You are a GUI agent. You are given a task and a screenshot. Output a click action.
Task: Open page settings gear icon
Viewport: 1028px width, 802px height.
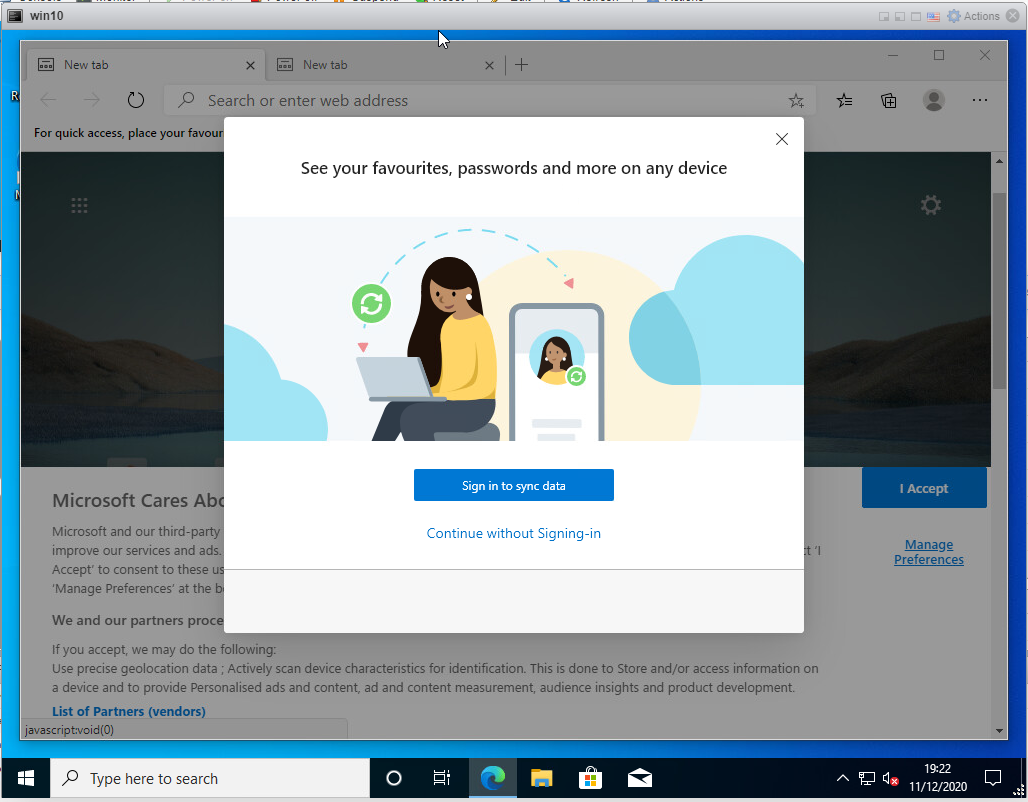tap(931, 205)
